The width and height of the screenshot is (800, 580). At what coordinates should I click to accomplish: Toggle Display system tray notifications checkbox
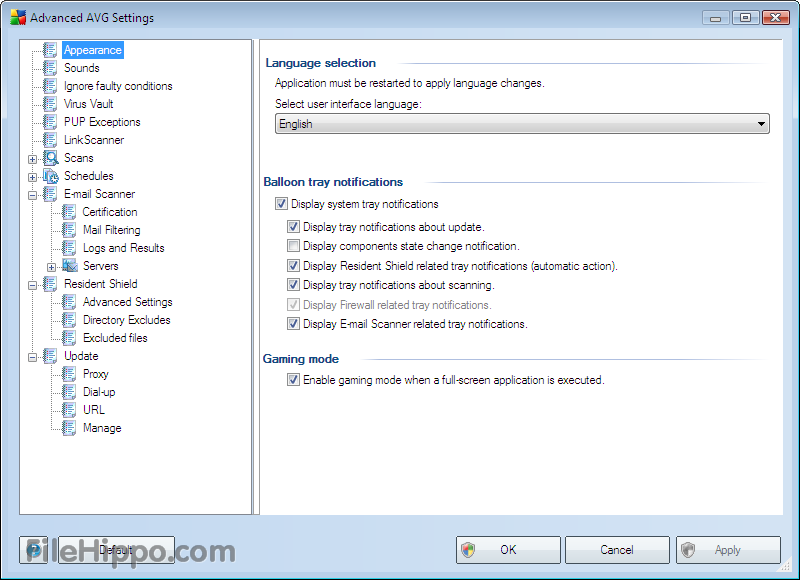[x=281, y=204]
